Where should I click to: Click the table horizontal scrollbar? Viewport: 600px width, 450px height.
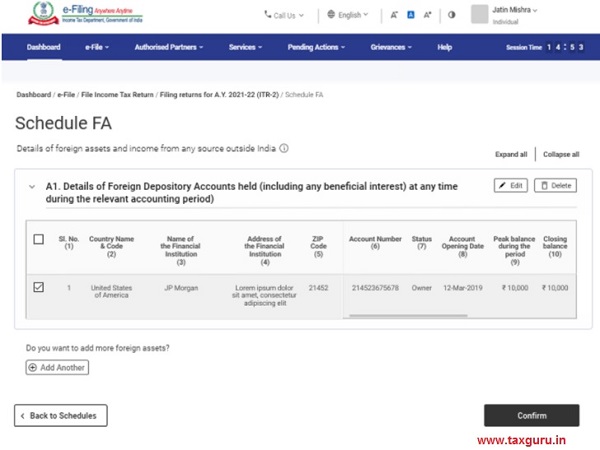pos(408,316)
